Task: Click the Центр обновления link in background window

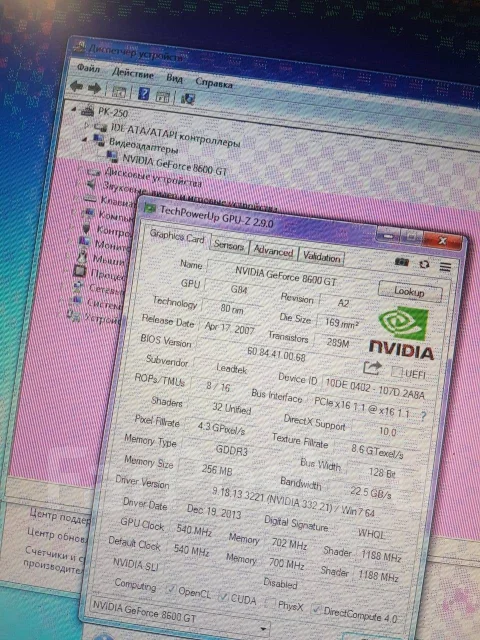Action: [57, 536]
